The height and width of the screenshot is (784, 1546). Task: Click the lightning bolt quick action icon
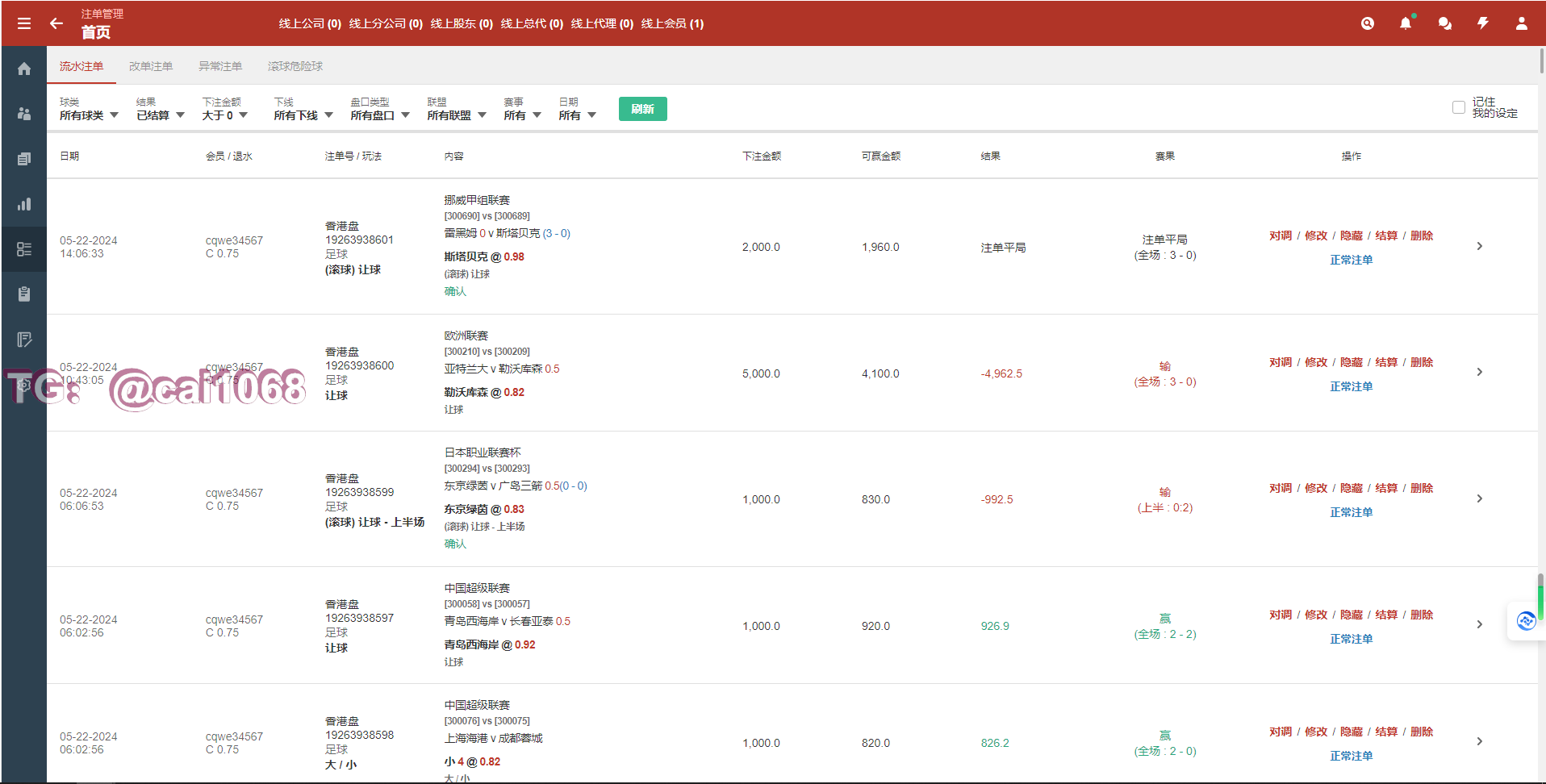point(1483,23)
